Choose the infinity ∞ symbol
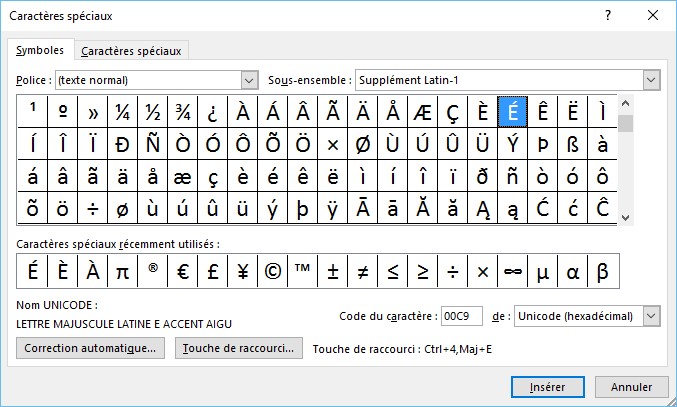The image size is (677, 407). pyautogui.click(x=512, y=271)
